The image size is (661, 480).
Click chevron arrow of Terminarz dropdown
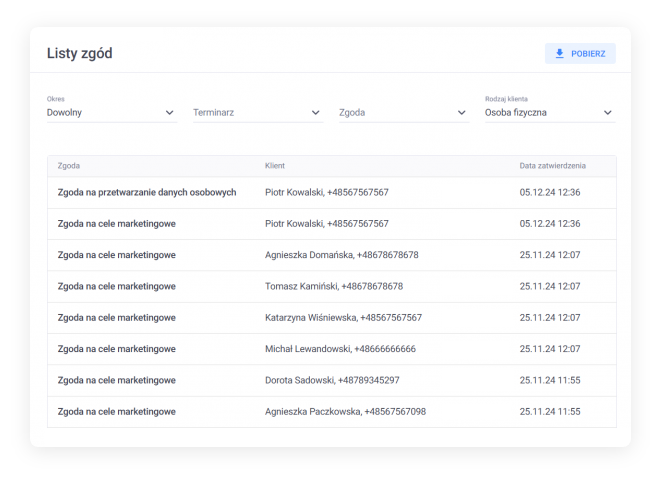click(316, 113)
